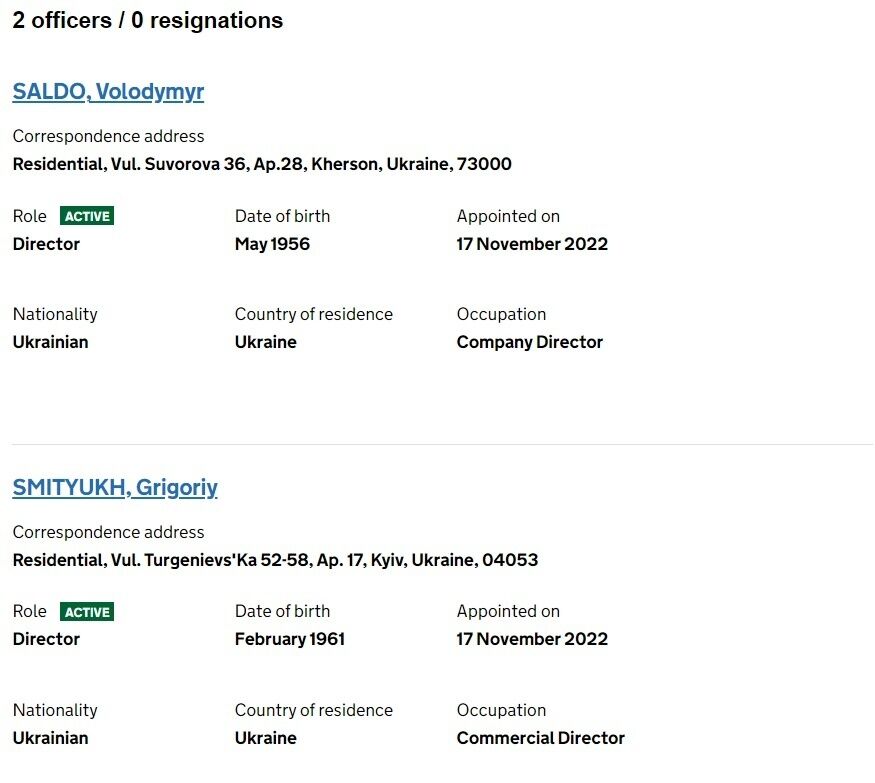The width and height of the screenshot is (875, 783).
Task: Click the 'Correspondence address' label under Saldo
Action: coord(108,136)
